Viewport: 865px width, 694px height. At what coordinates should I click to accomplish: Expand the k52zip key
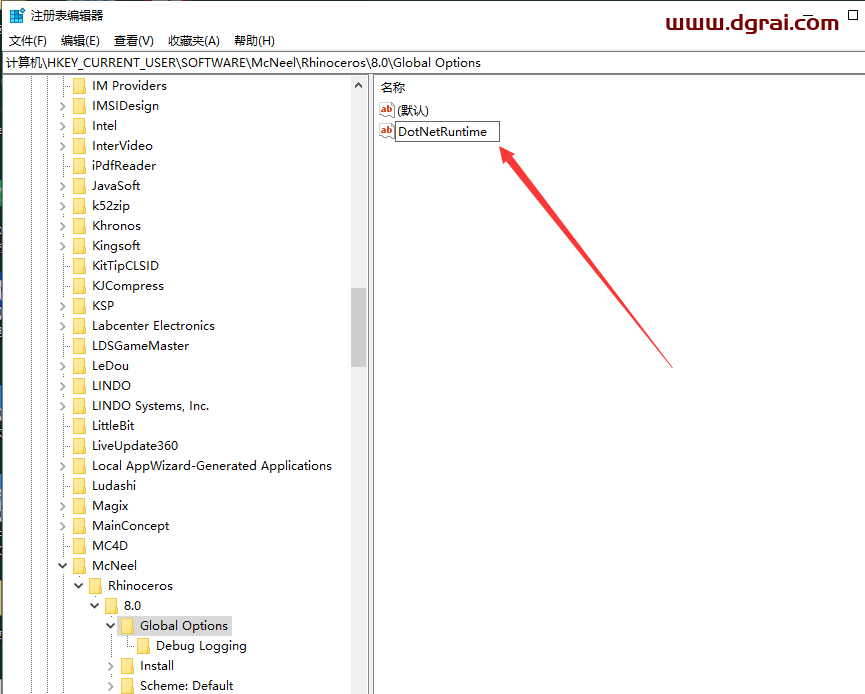(x=62, y=206)
